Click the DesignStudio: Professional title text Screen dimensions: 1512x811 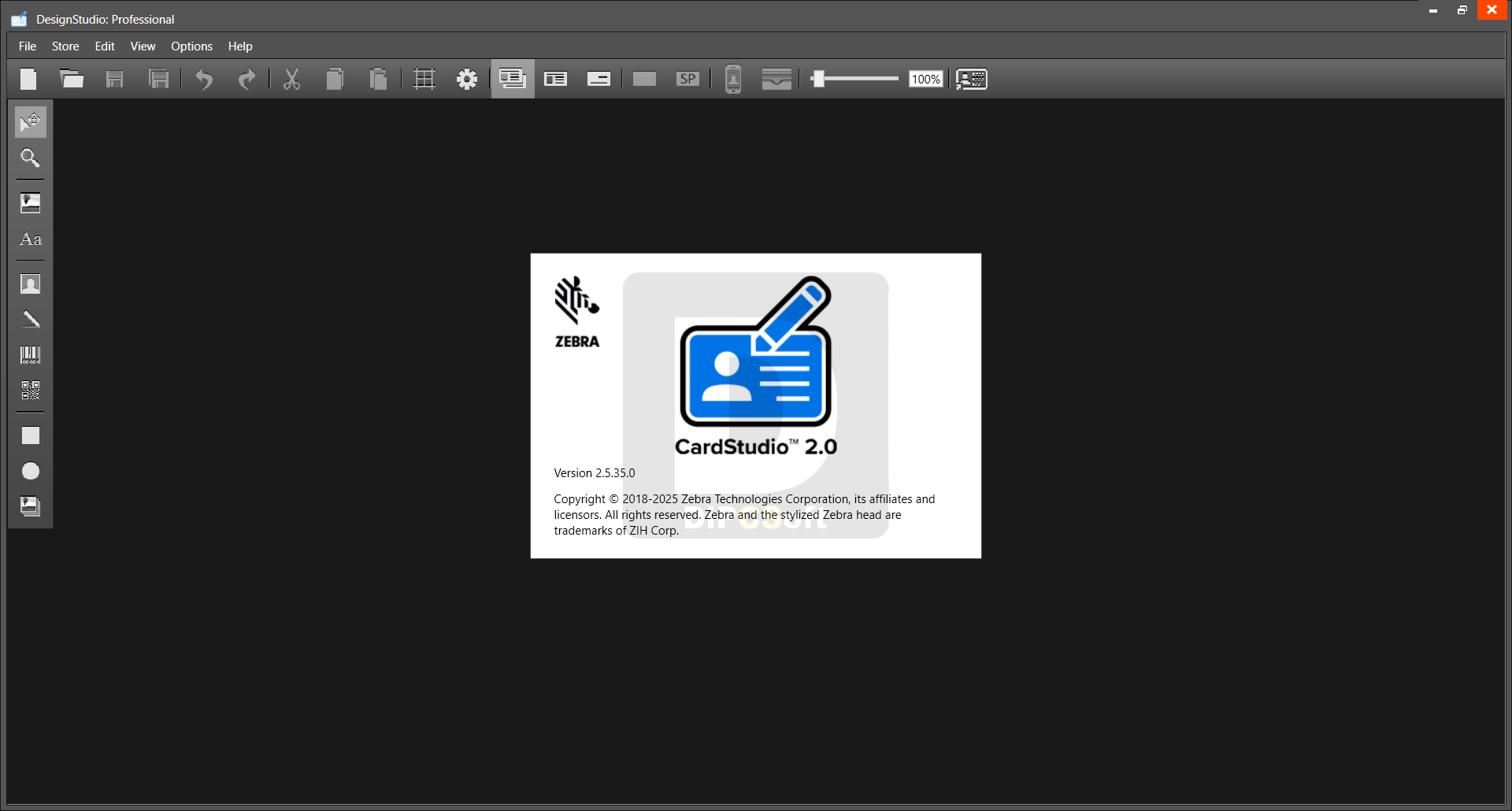(106, 20)
